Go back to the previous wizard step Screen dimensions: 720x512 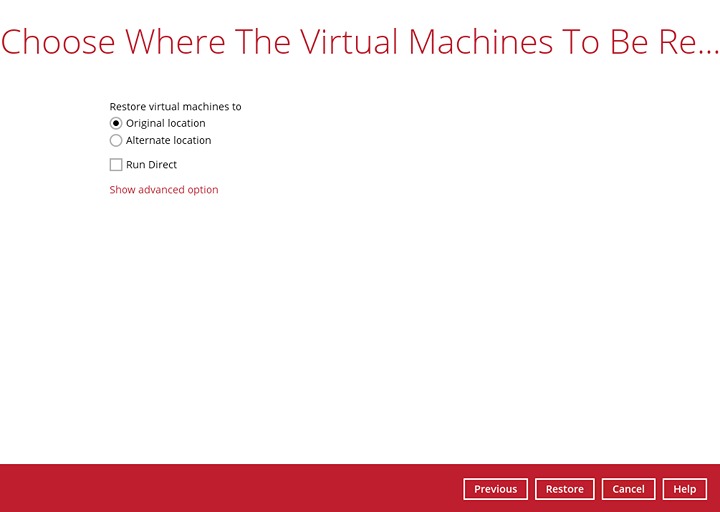(x=495, y=489)
